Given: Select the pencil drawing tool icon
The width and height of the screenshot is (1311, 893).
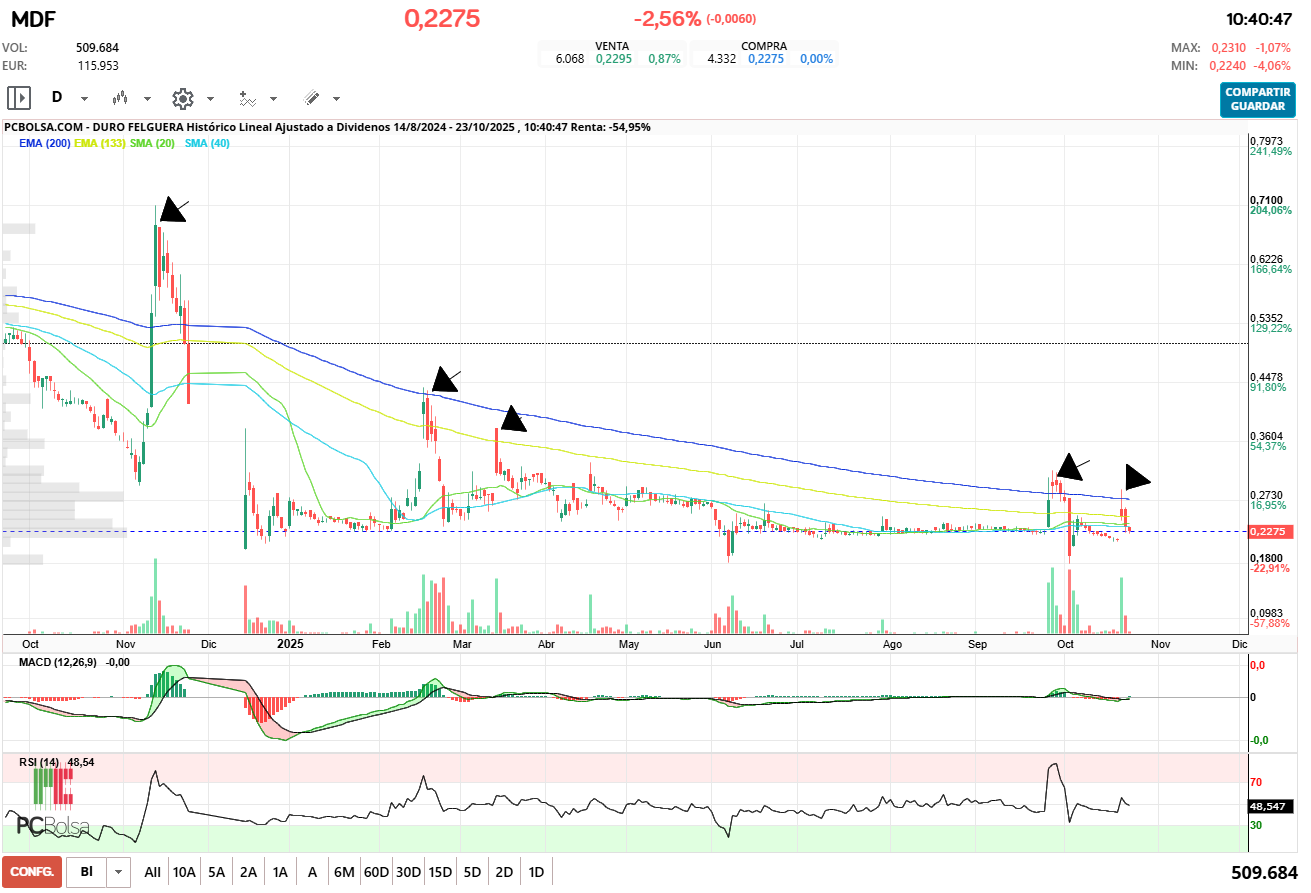Looking at the screenshot, I should click(311, 98).
